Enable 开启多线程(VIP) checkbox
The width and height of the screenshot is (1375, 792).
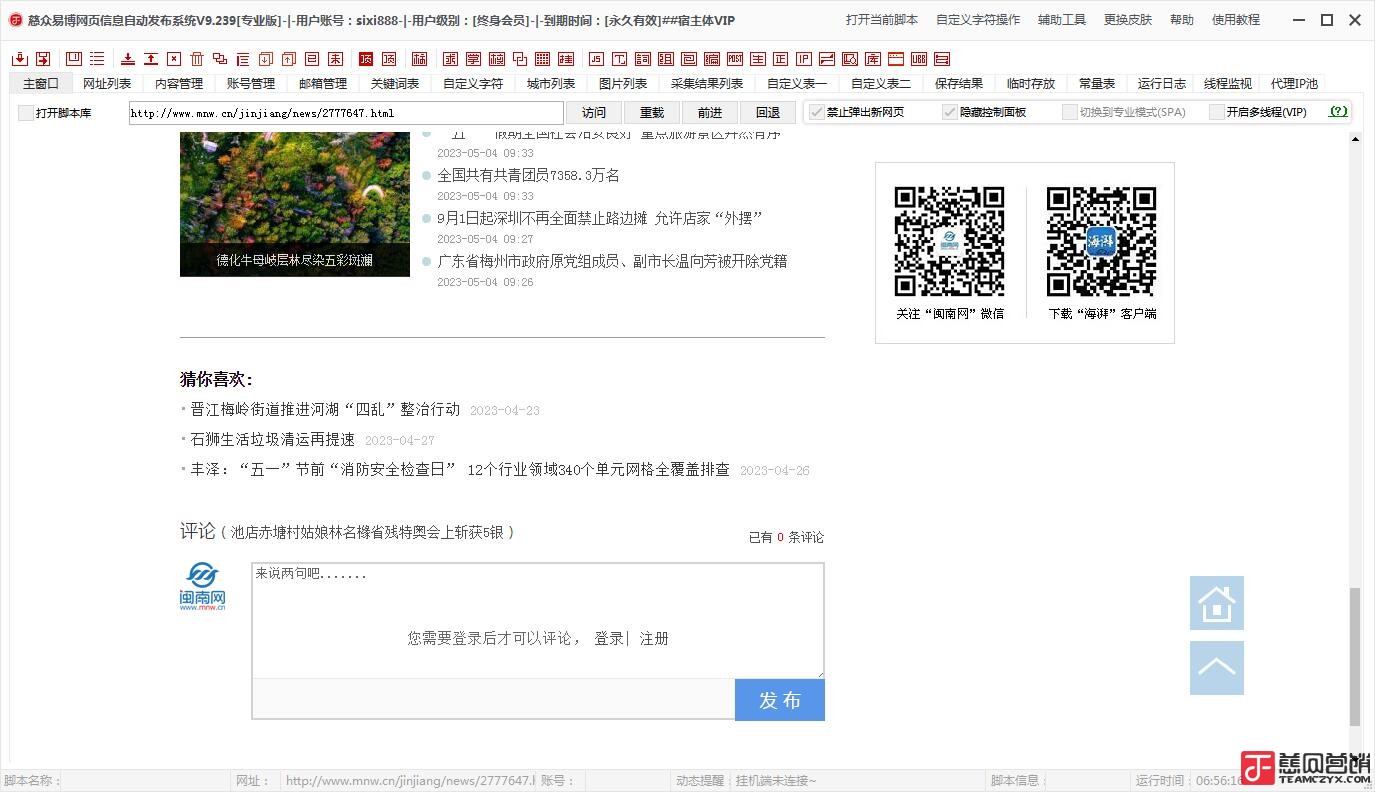click(1217, 112)
